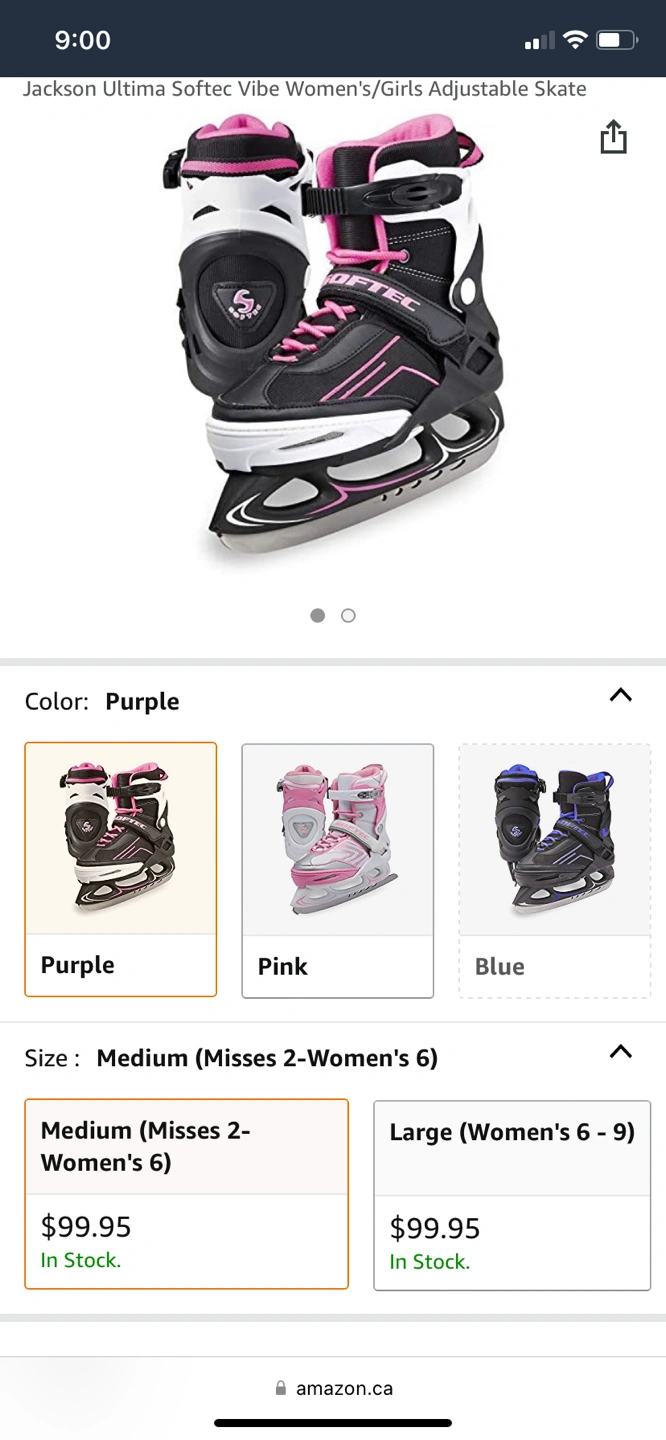Click the padlock icon next to amazon.ca
Screen dimensions: 666x1440
pyautogui.click(x=281, y=1388)
